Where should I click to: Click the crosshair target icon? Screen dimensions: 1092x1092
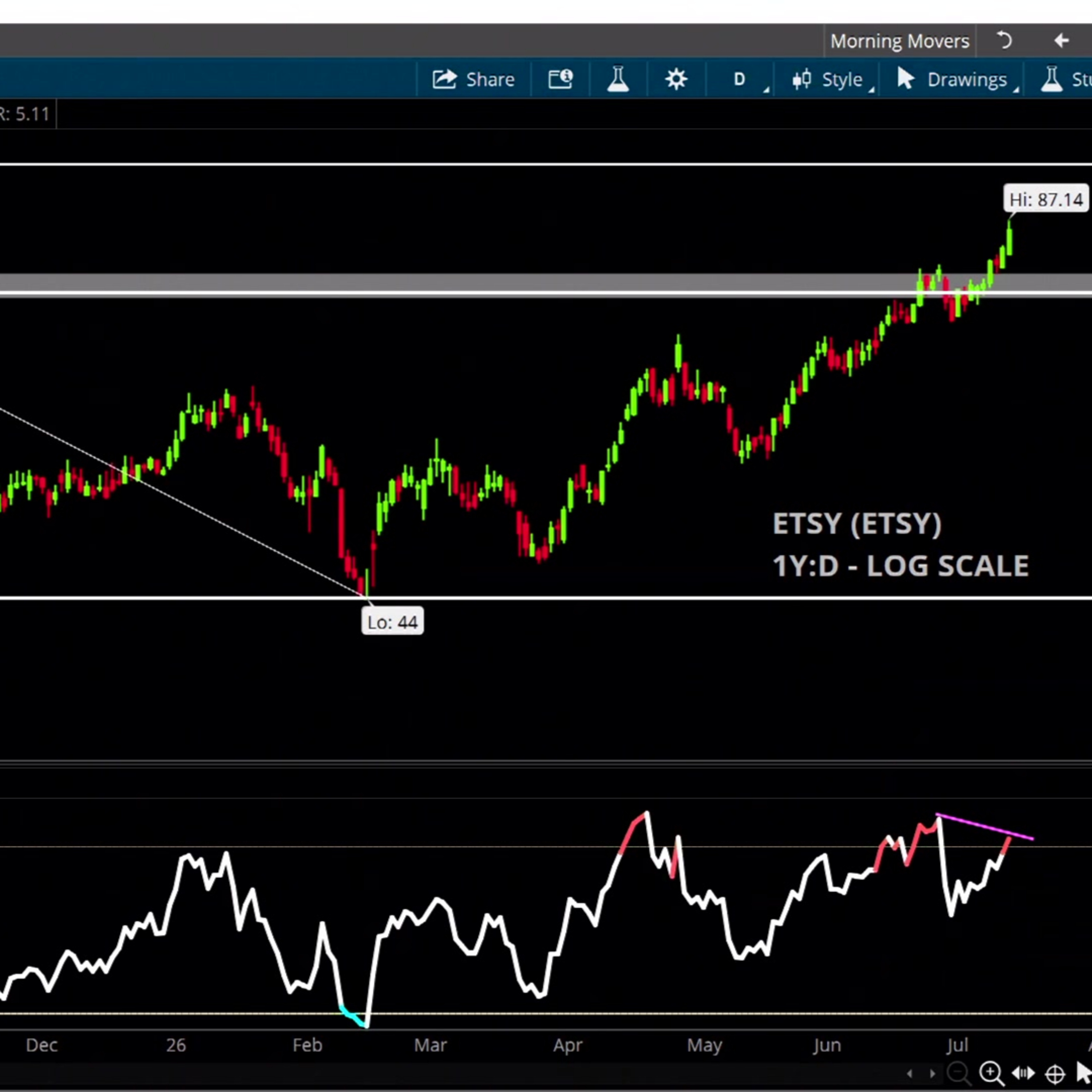click(1055, 1073)
